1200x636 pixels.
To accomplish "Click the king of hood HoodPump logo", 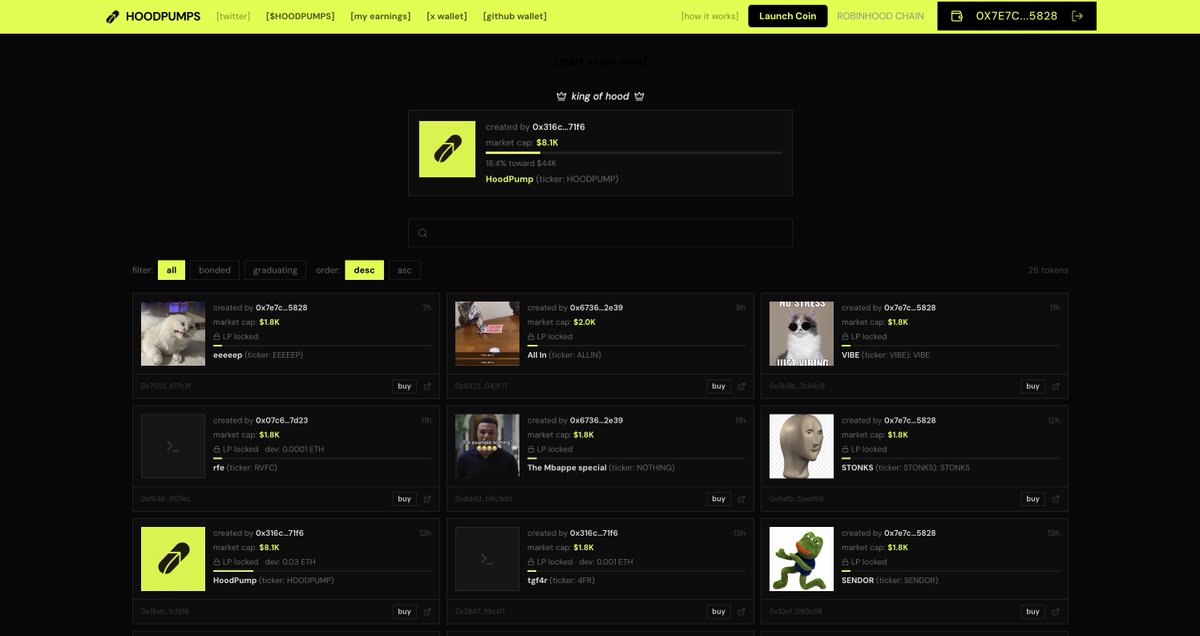I will [447, 149].
